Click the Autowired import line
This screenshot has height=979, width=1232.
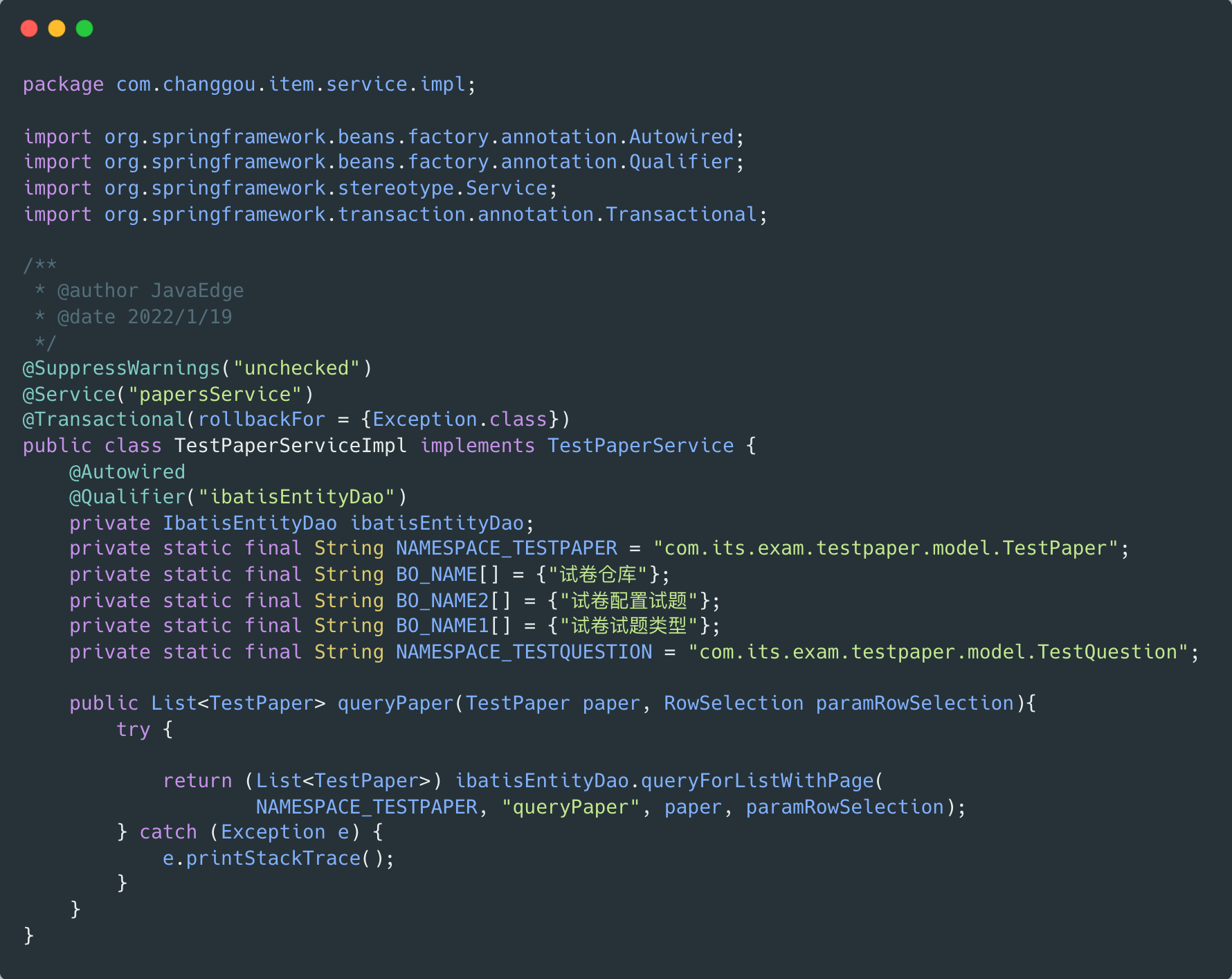point(384,137)
